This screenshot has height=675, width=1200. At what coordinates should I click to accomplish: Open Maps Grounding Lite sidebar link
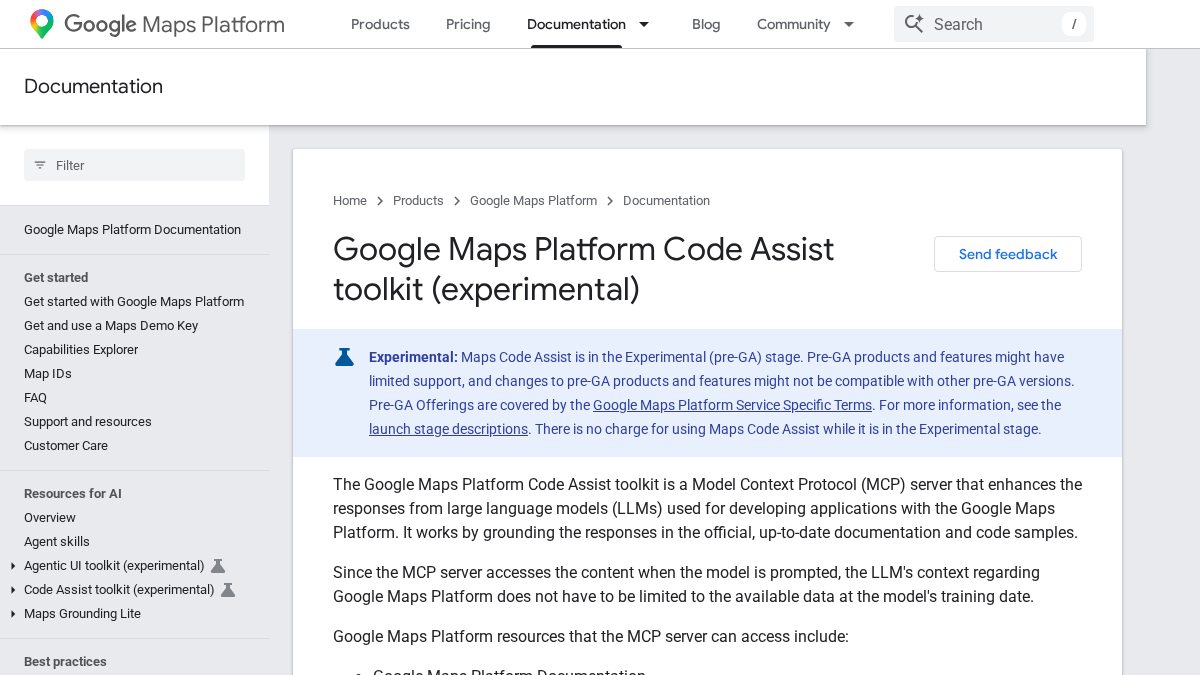(x=82, y=614)
